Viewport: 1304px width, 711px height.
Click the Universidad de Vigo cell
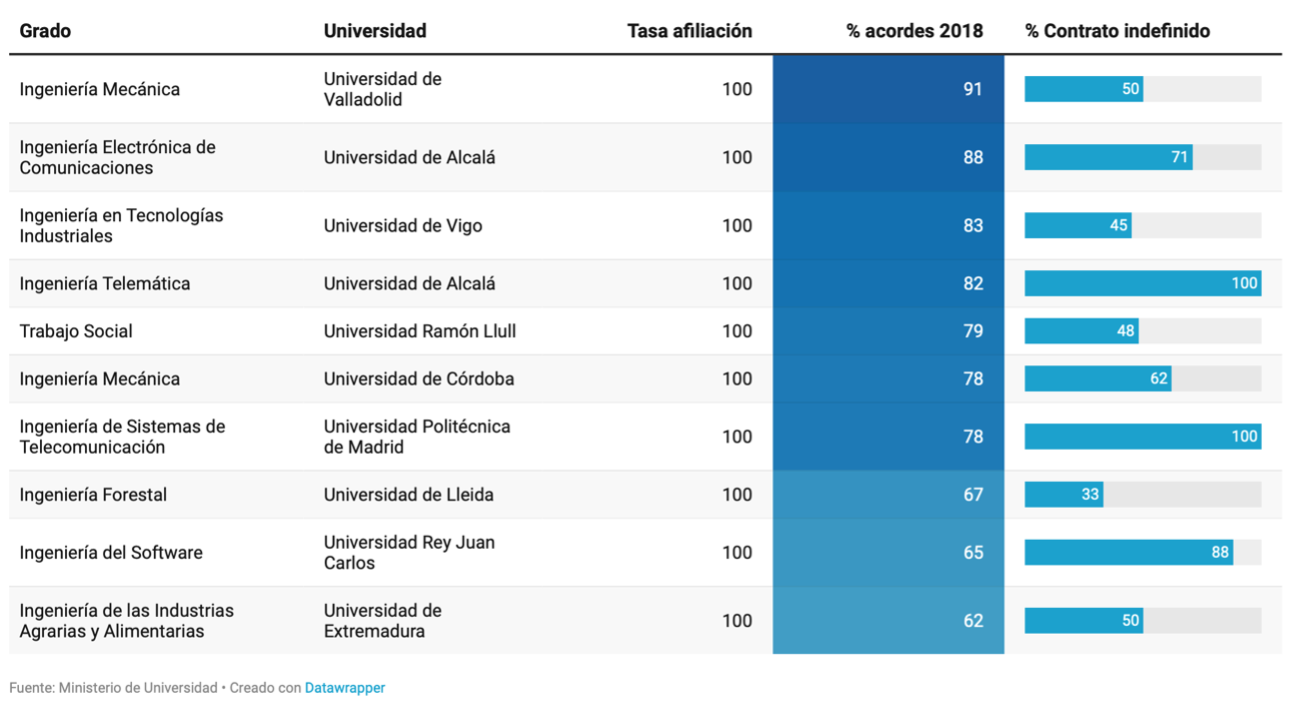click(x=403, y=226)
